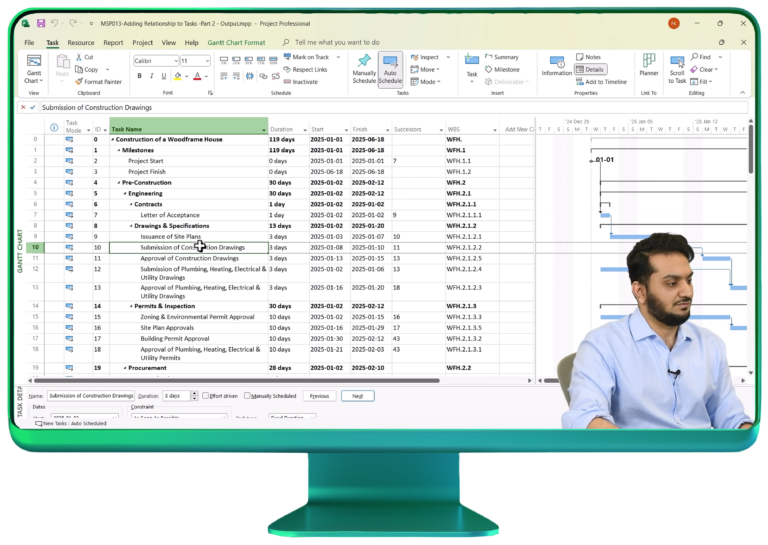Click the Add New Column header
The width and height of the screenshot is (768, 545).
click(518, 130)
